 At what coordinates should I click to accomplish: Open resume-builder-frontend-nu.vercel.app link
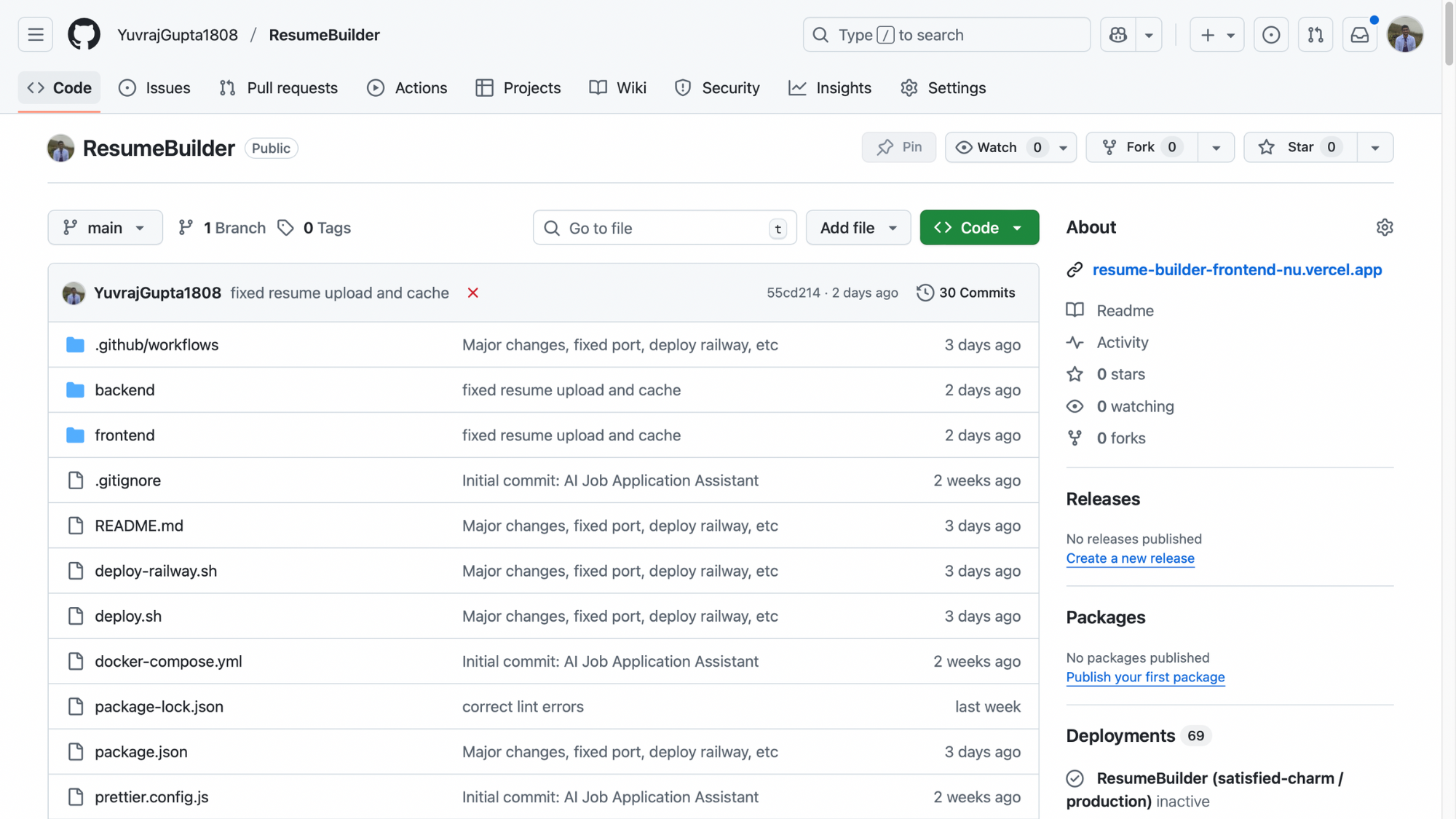point(1237,269)
